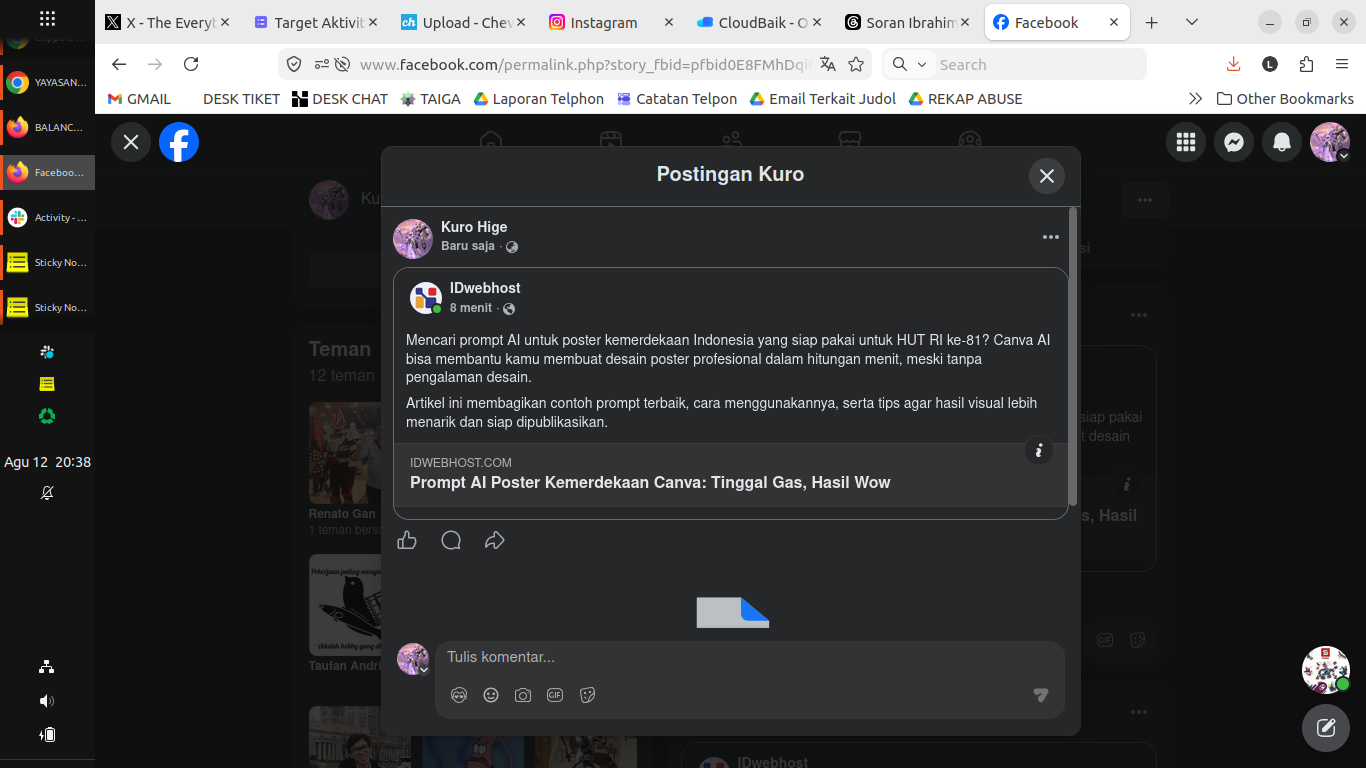This screenshot has width=1366, height=768.
Task: Switch commenting profile via avatar chevron
Action: tap(424, 670)
